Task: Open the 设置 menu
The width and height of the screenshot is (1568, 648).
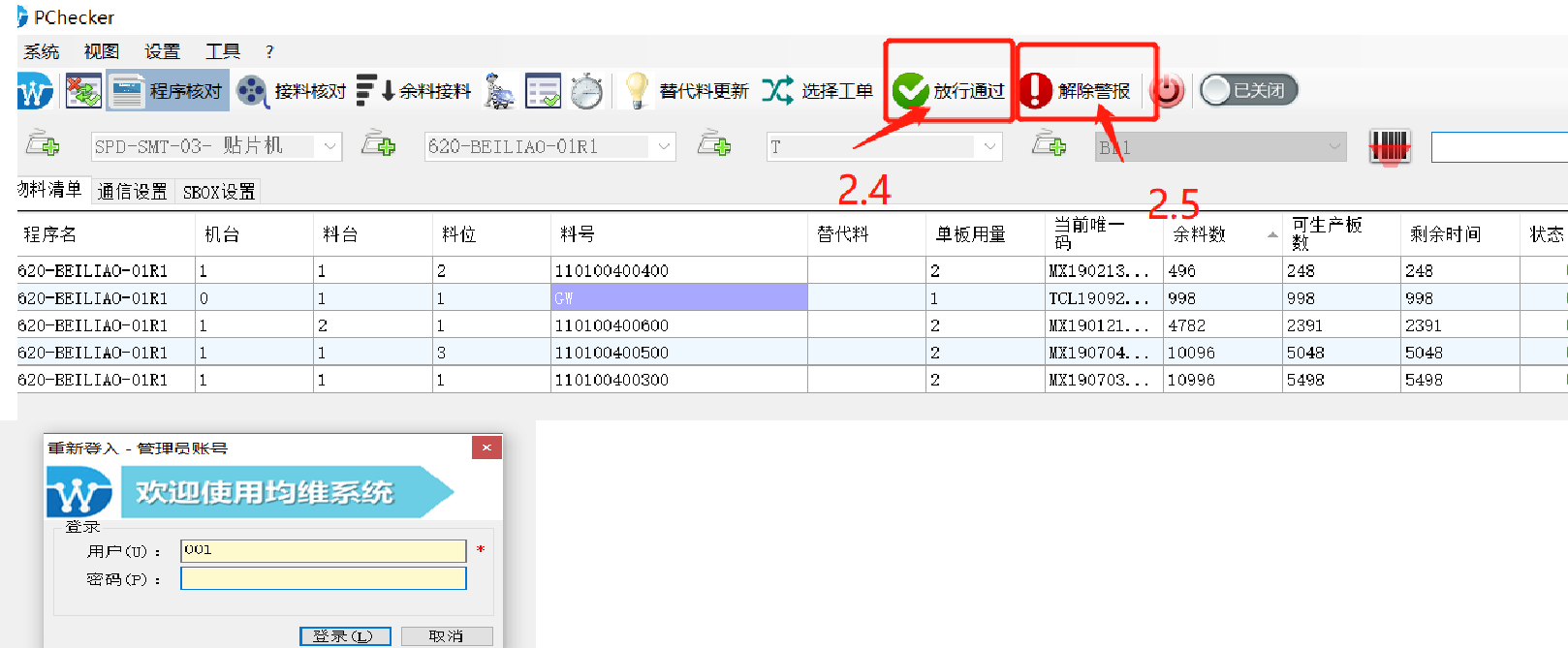Action: coord(162,51)
